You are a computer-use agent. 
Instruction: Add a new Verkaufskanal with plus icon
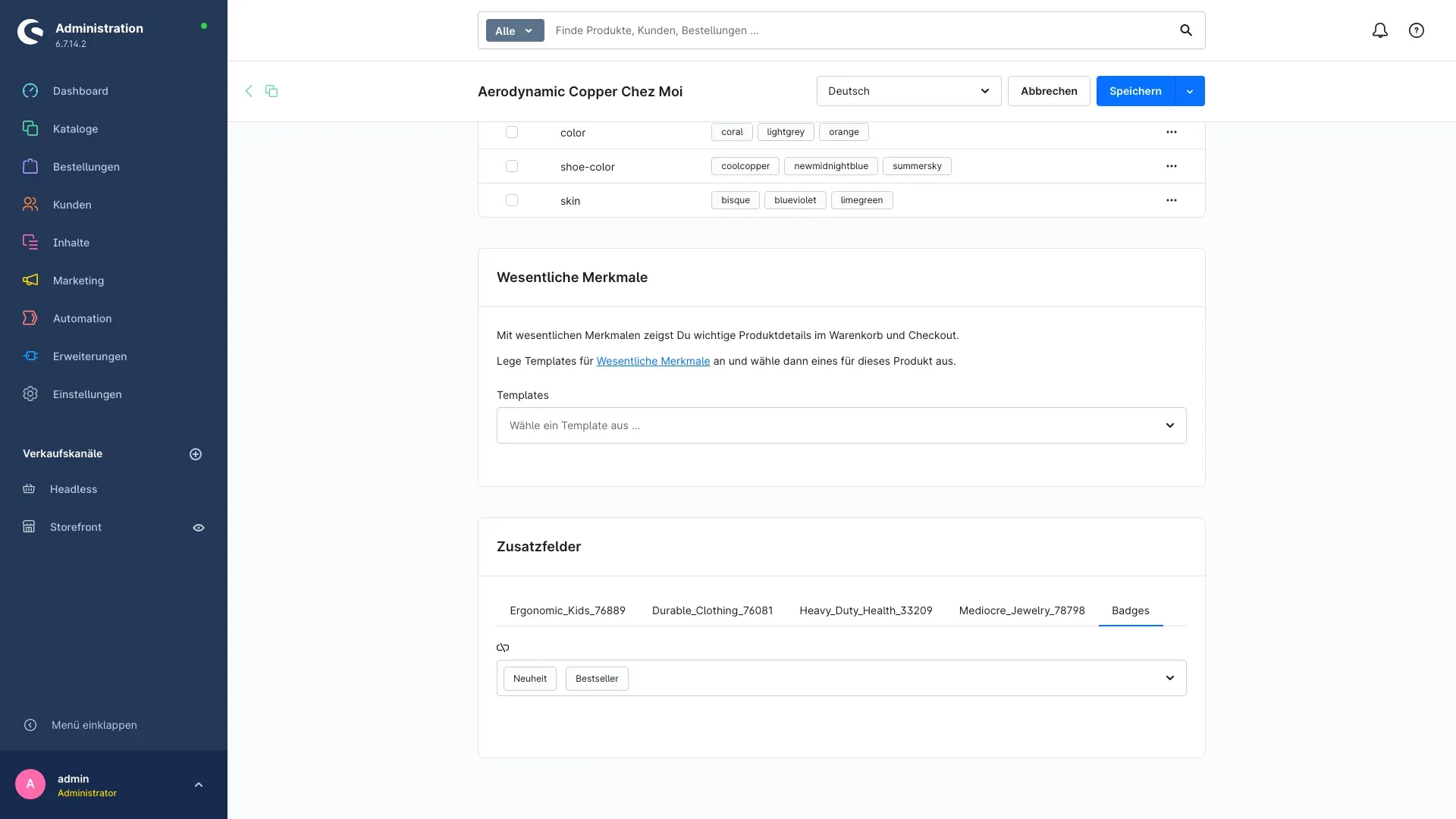(196, 454)
